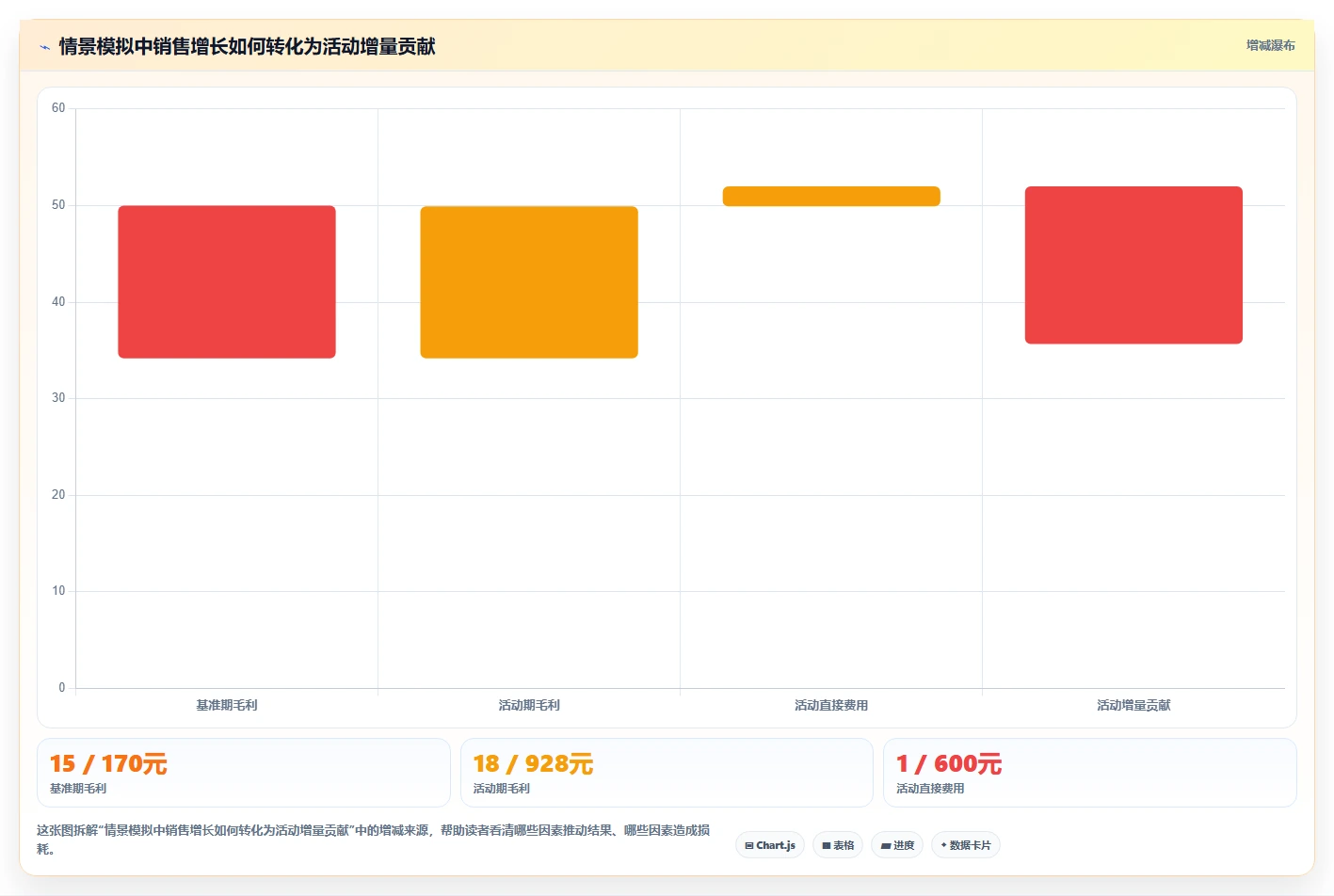Open the 15 / 170元 data card

[244, 773]
